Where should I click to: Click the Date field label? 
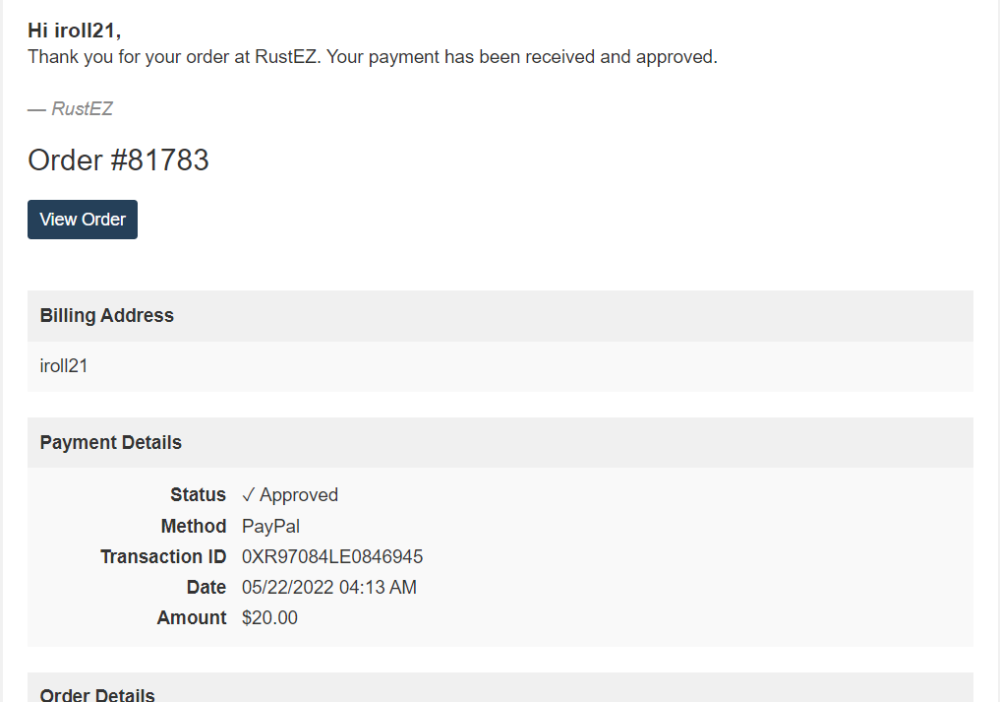[206, 587]
